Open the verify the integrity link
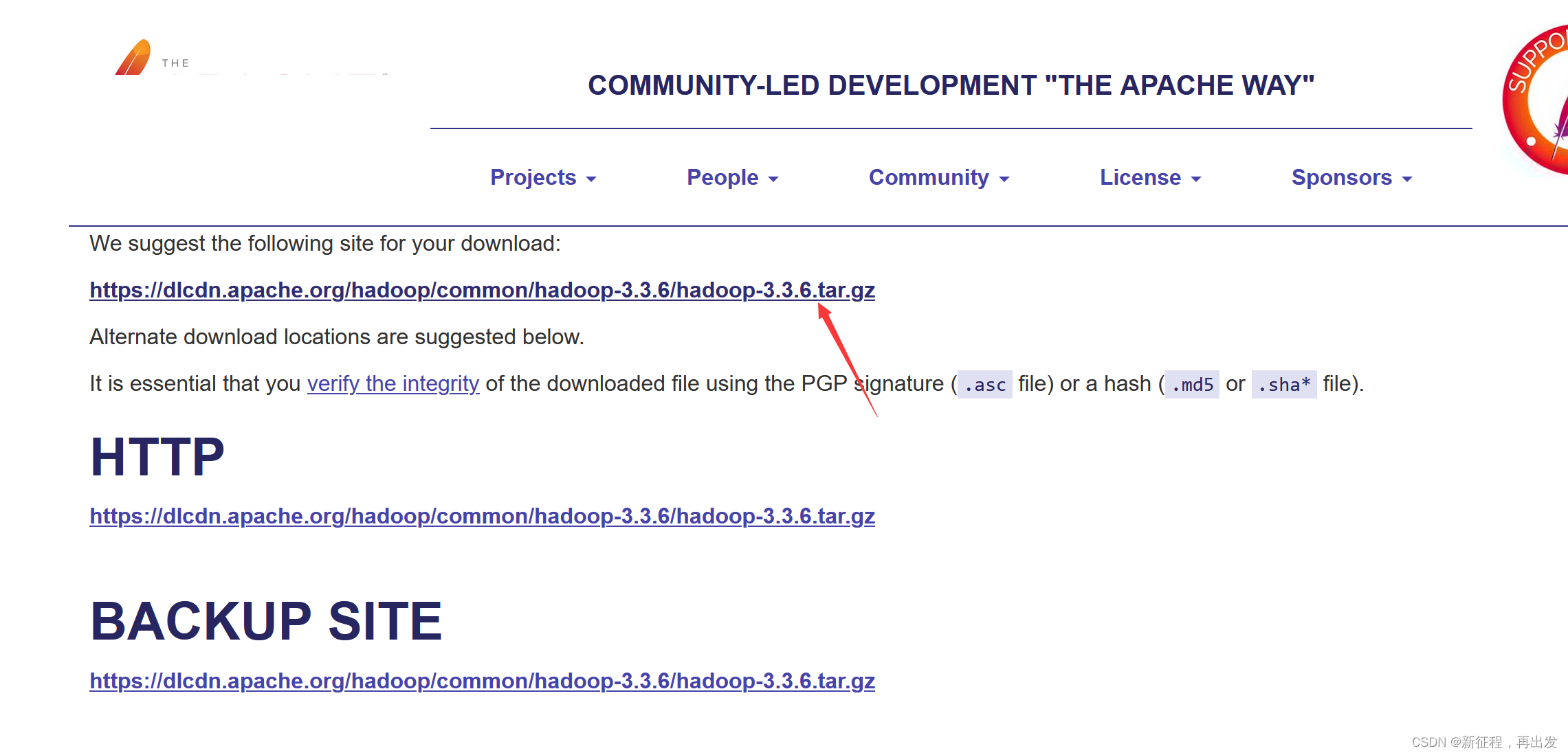This screenshot has height=755, width=1568. point(393,383)
